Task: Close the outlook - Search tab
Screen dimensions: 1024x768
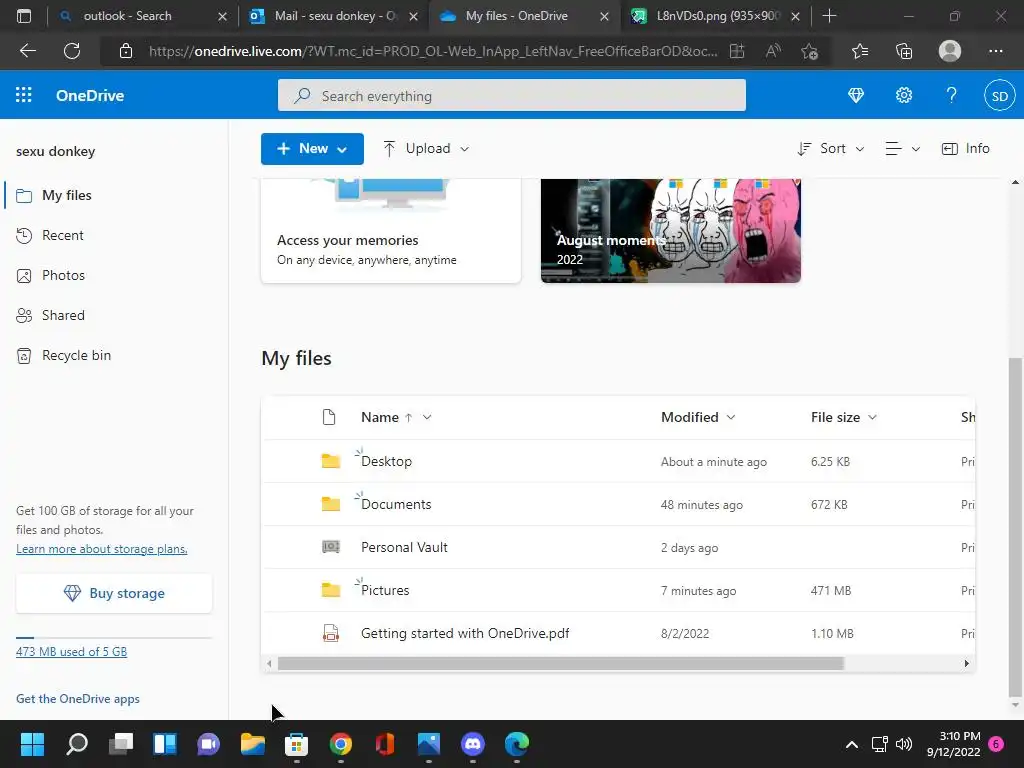Action: 222,16
